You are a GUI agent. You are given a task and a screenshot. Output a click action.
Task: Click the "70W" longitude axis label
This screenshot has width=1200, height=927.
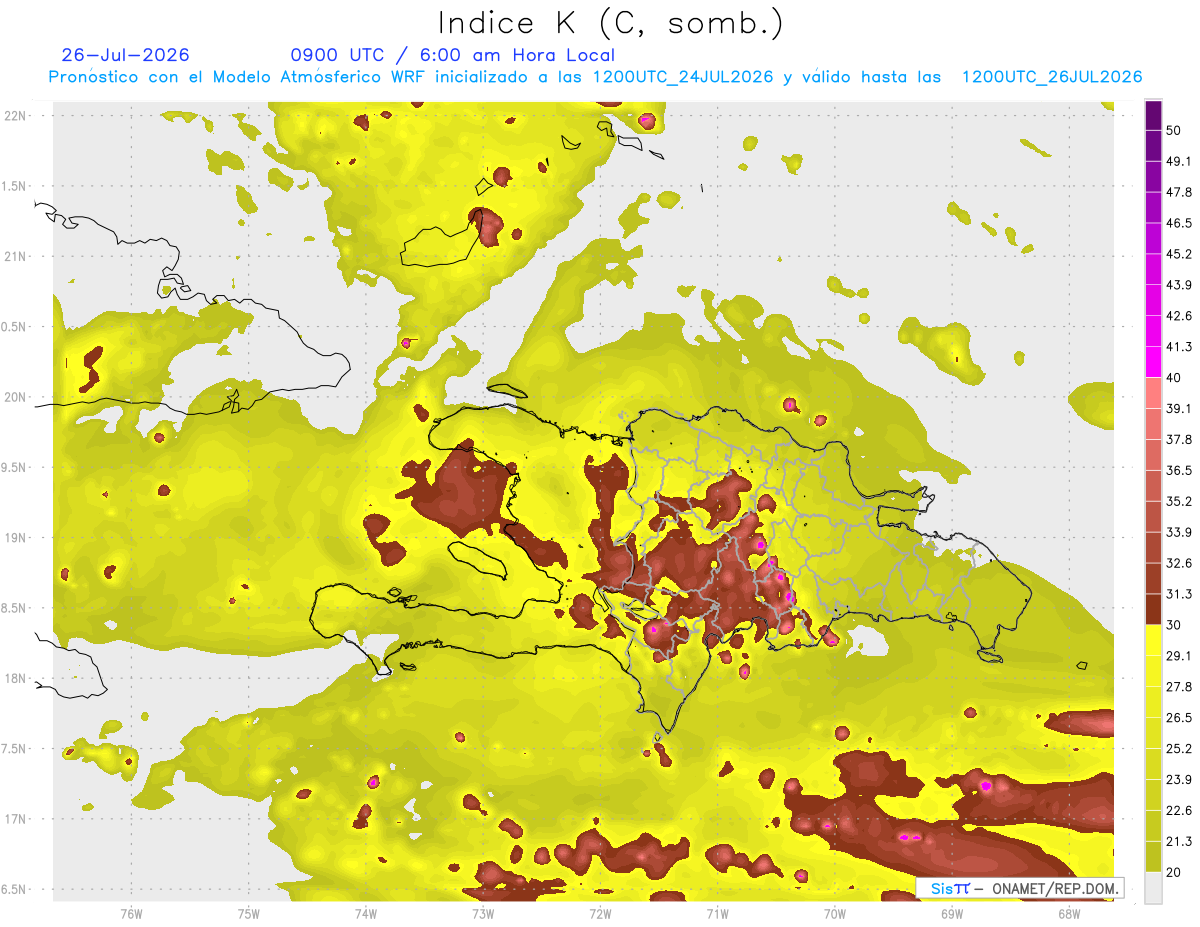click(x=834, y=914)
